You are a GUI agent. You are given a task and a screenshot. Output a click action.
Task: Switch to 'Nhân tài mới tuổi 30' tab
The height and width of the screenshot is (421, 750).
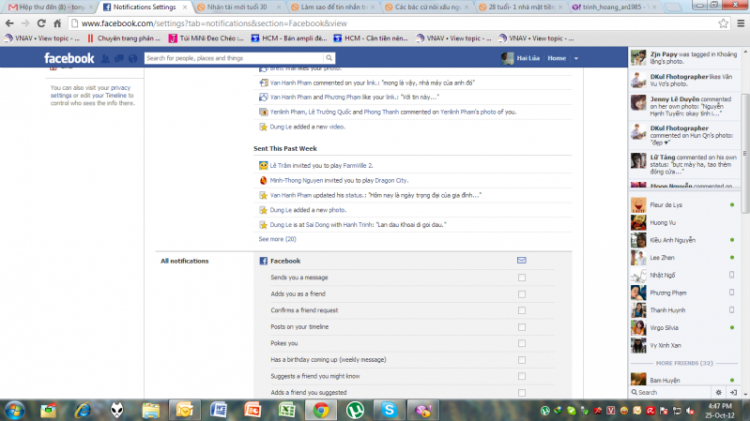point(239,7)
